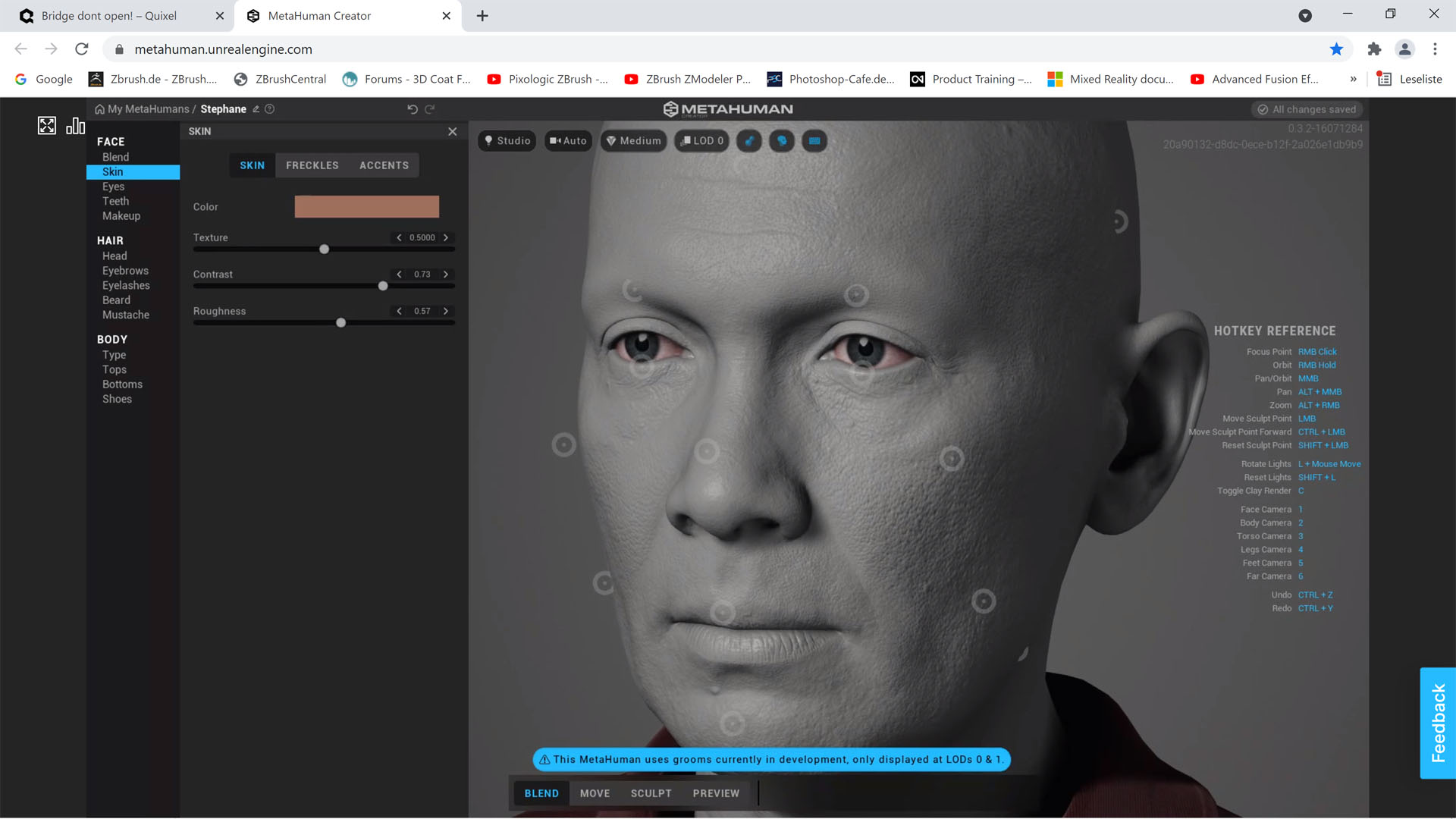This screenshot has height=819, width=1456.
Task: Select Blend under FACE
Action: point(116,157)
